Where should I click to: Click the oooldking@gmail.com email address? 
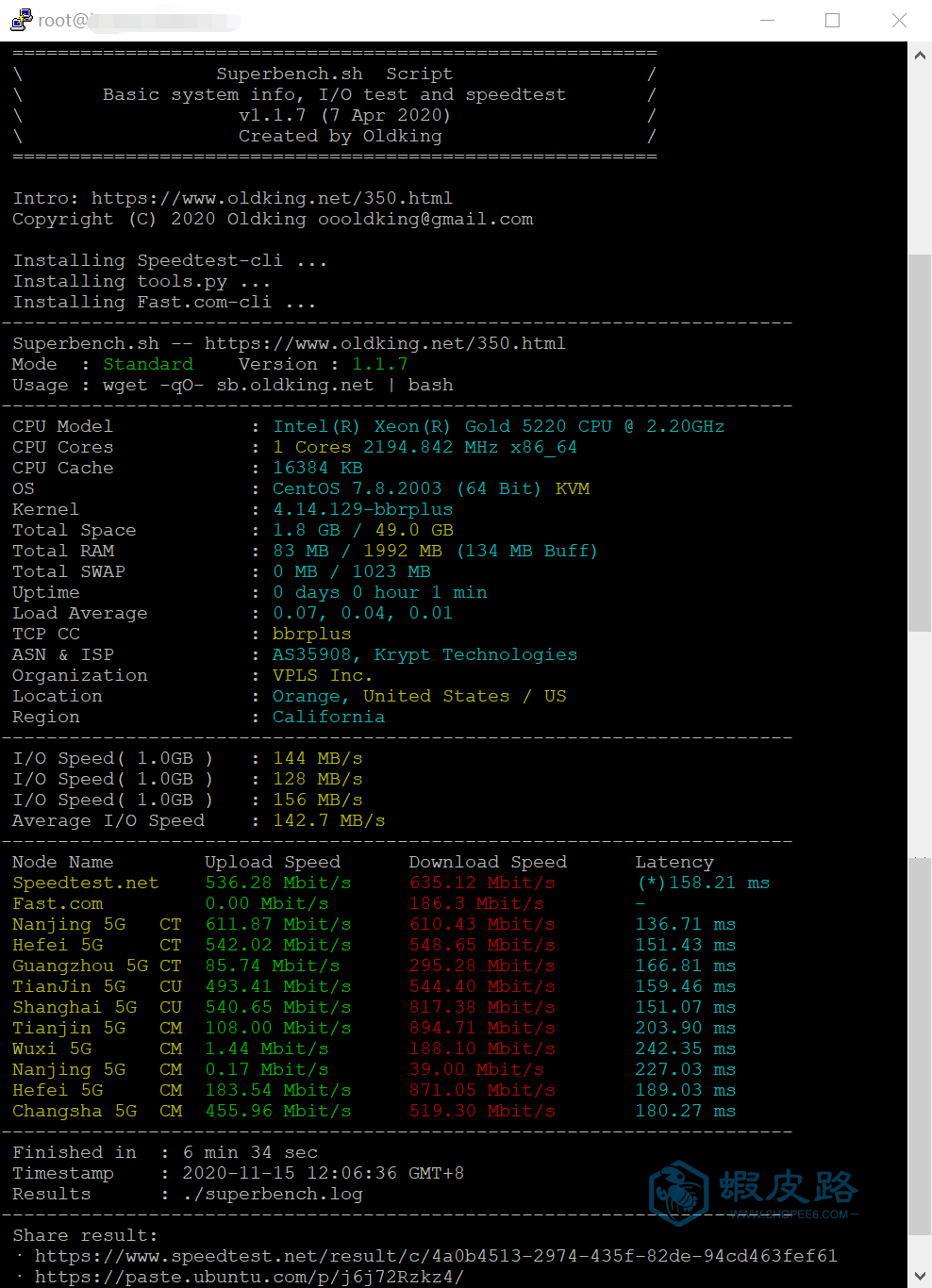tap(425, 219)
